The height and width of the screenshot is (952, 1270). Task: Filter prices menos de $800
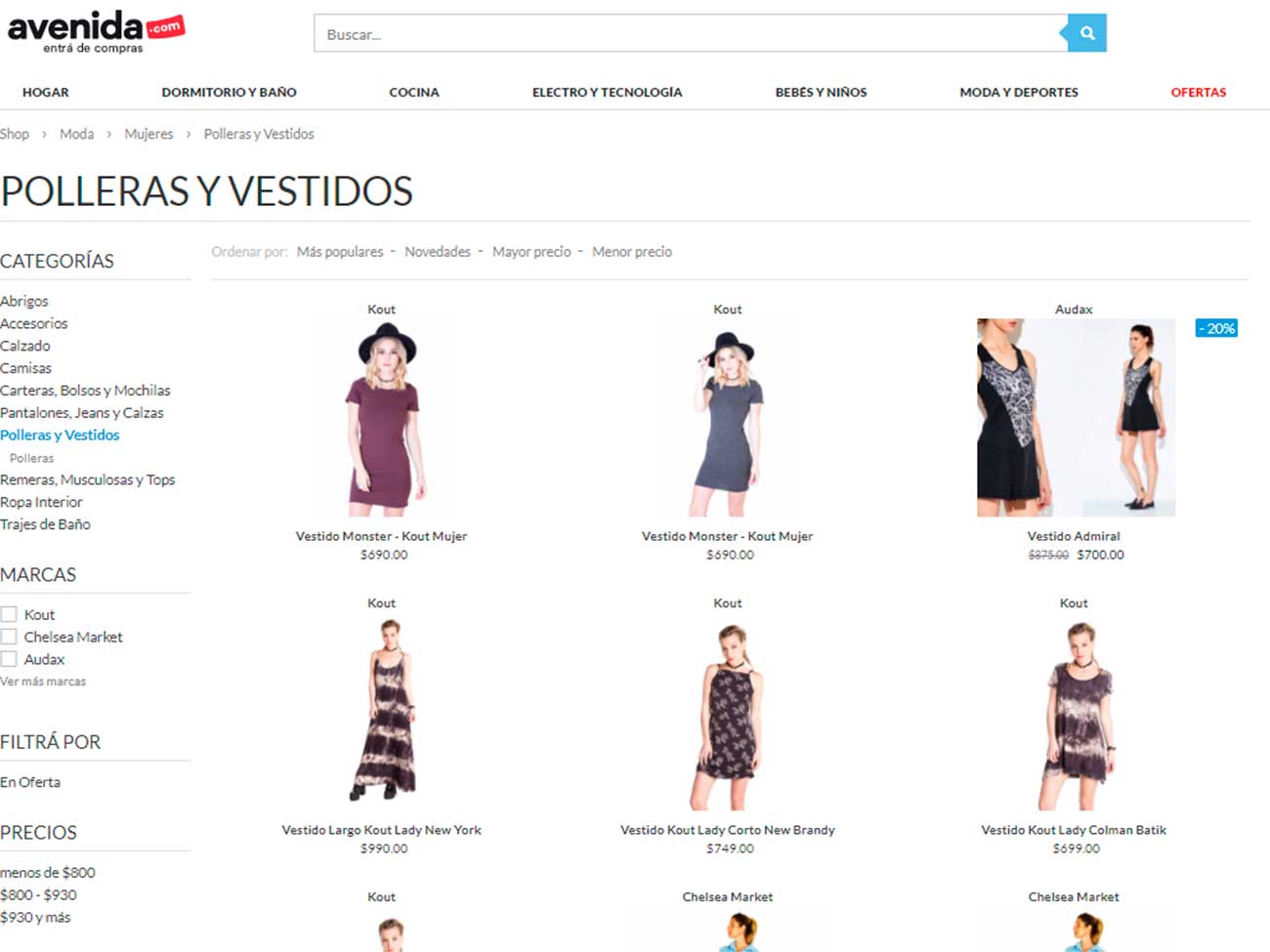point(48,872)
